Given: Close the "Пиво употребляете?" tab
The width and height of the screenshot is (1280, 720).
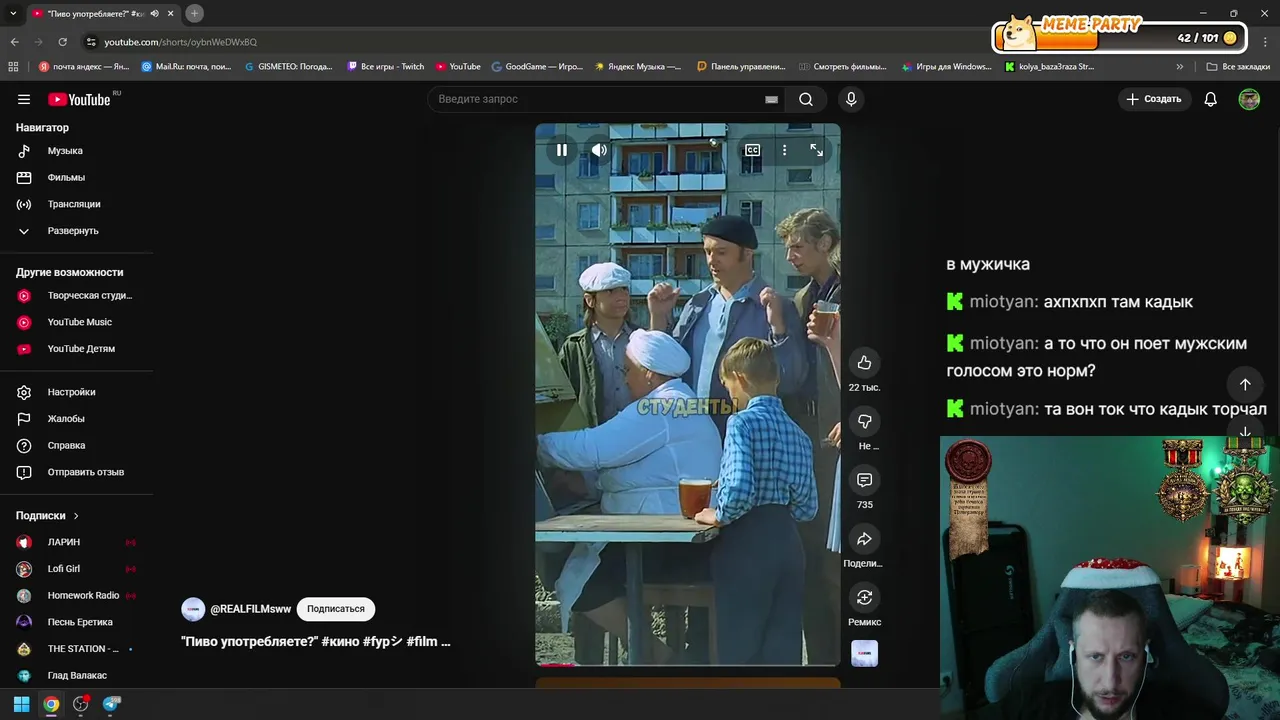Looking at the screenshot, I should coord(171,13).
